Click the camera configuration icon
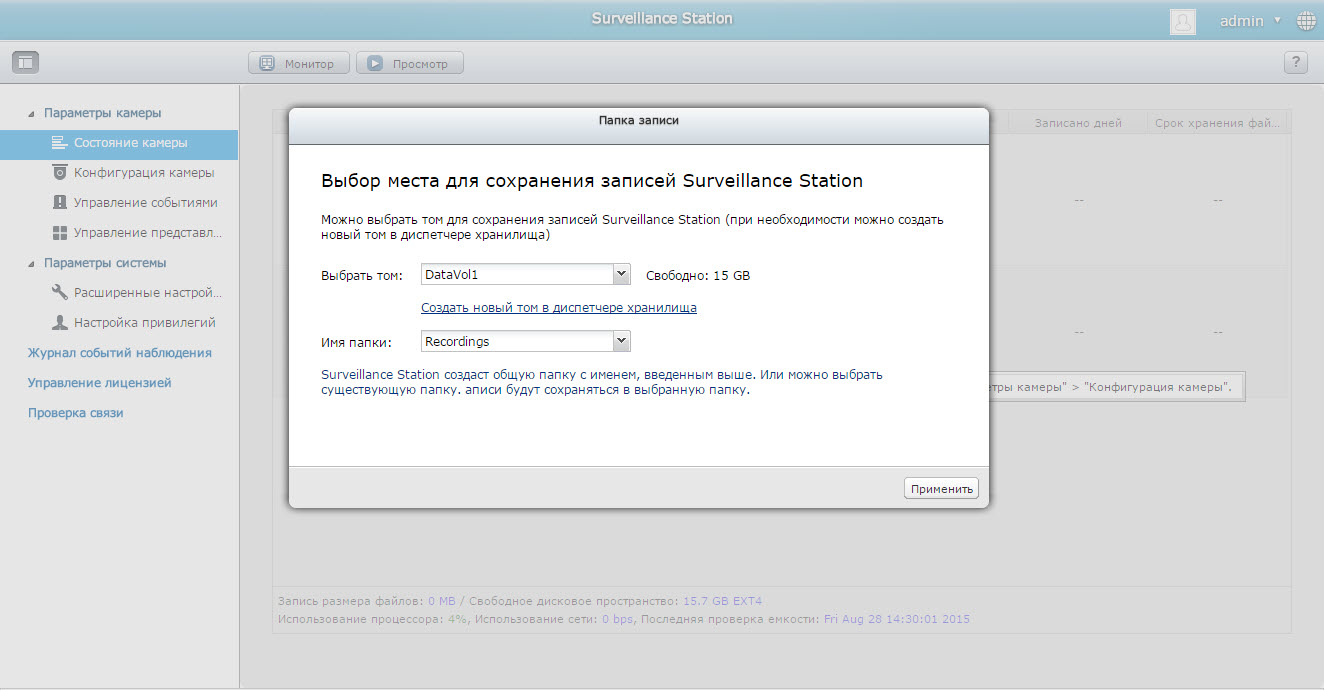Image resolution: width=1324 pixels, height=690 pixels. coord(59,173)
